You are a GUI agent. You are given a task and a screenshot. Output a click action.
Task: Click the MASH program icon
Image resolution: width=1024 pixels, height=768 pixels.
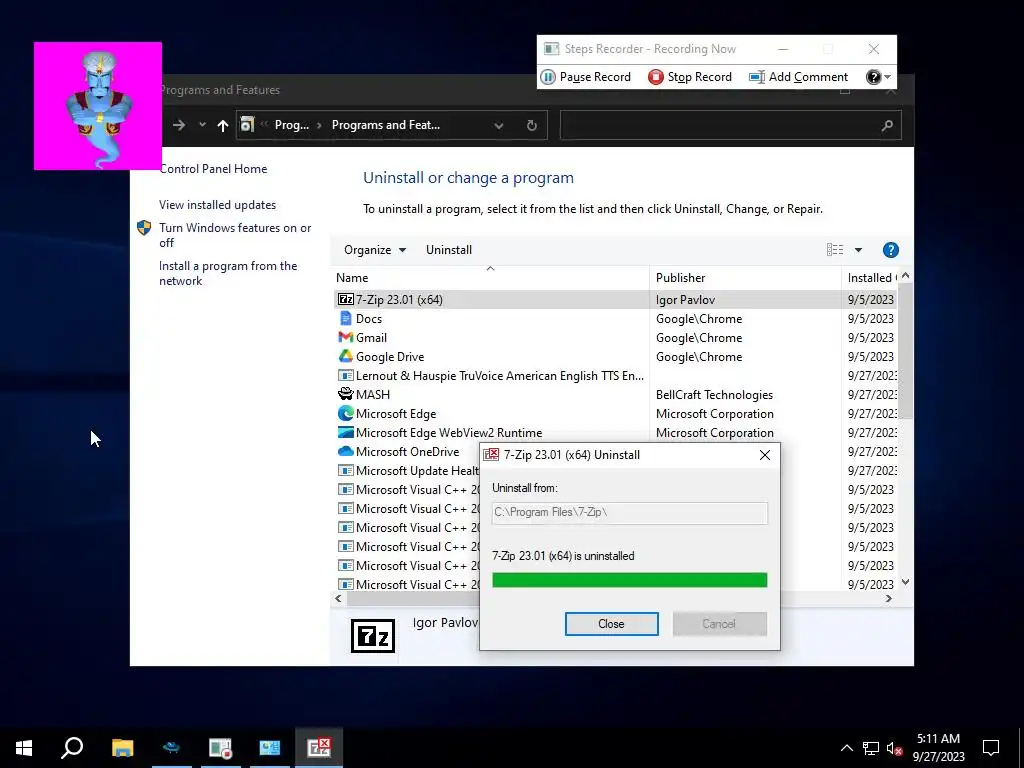pyautogui.click(x=345, y=394)
